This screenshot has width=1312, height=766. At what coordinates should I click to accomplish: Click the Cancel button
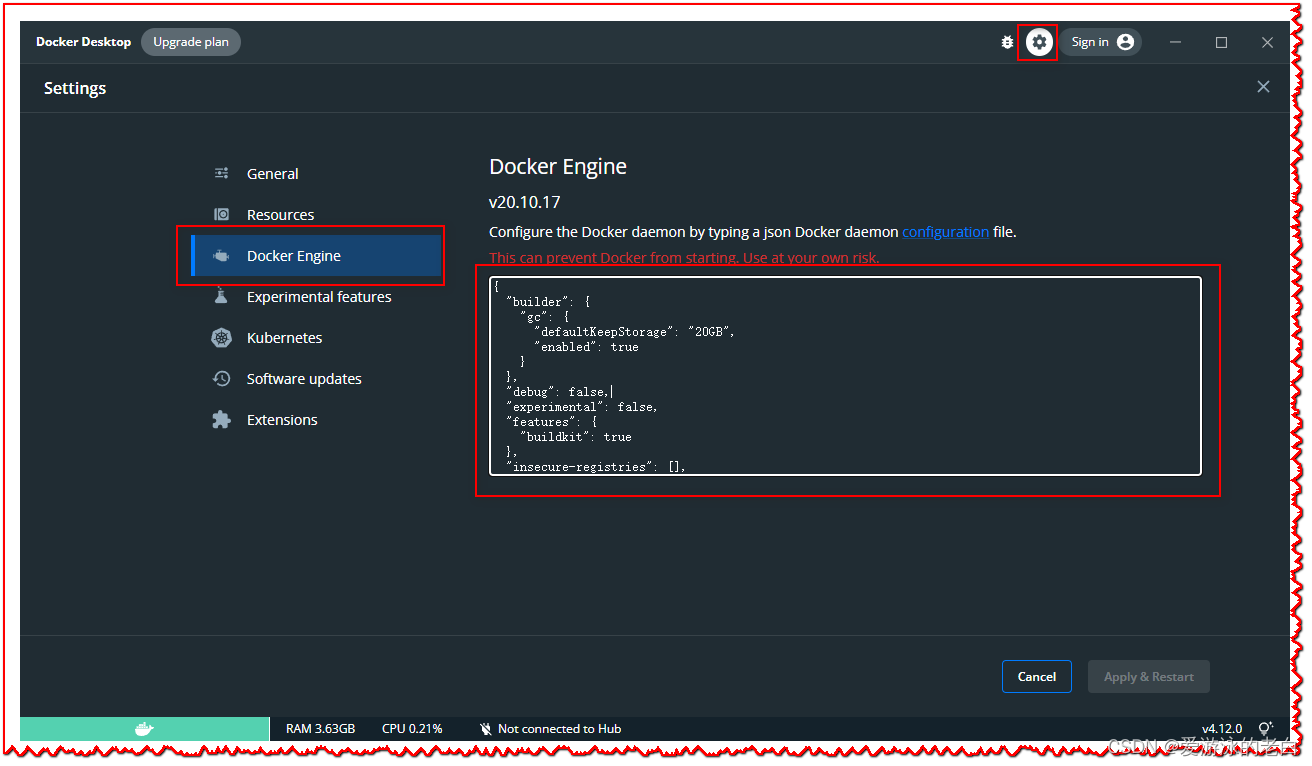[1037, 677]
